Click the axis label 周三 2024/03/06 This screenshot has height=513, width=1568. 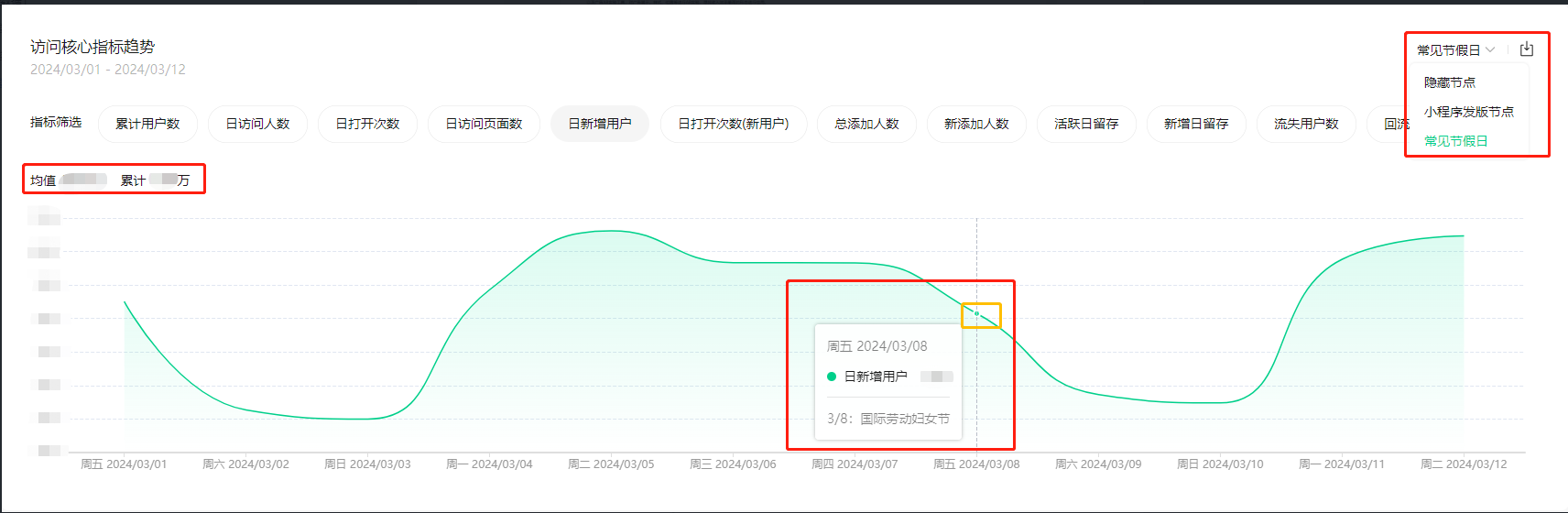click(733, 464)
